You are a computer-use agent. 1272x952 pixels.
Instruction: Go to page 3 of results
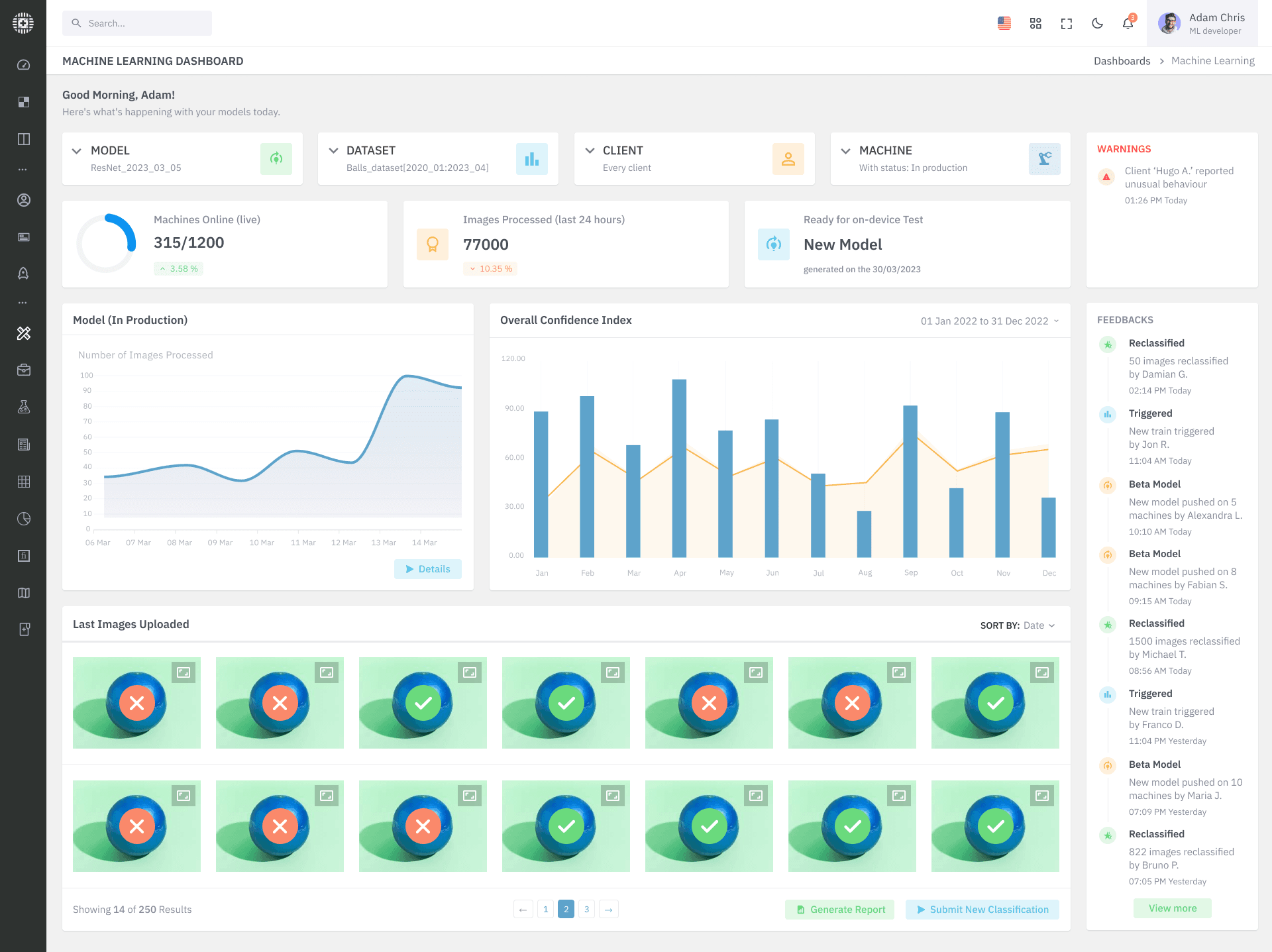[586, 909]
